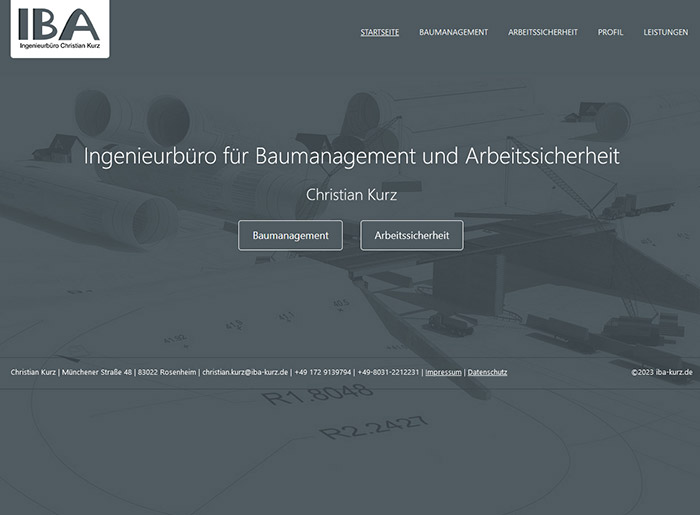Click the IBA company logo
Viewport: 700px width, 515px height.
point(59,28)
